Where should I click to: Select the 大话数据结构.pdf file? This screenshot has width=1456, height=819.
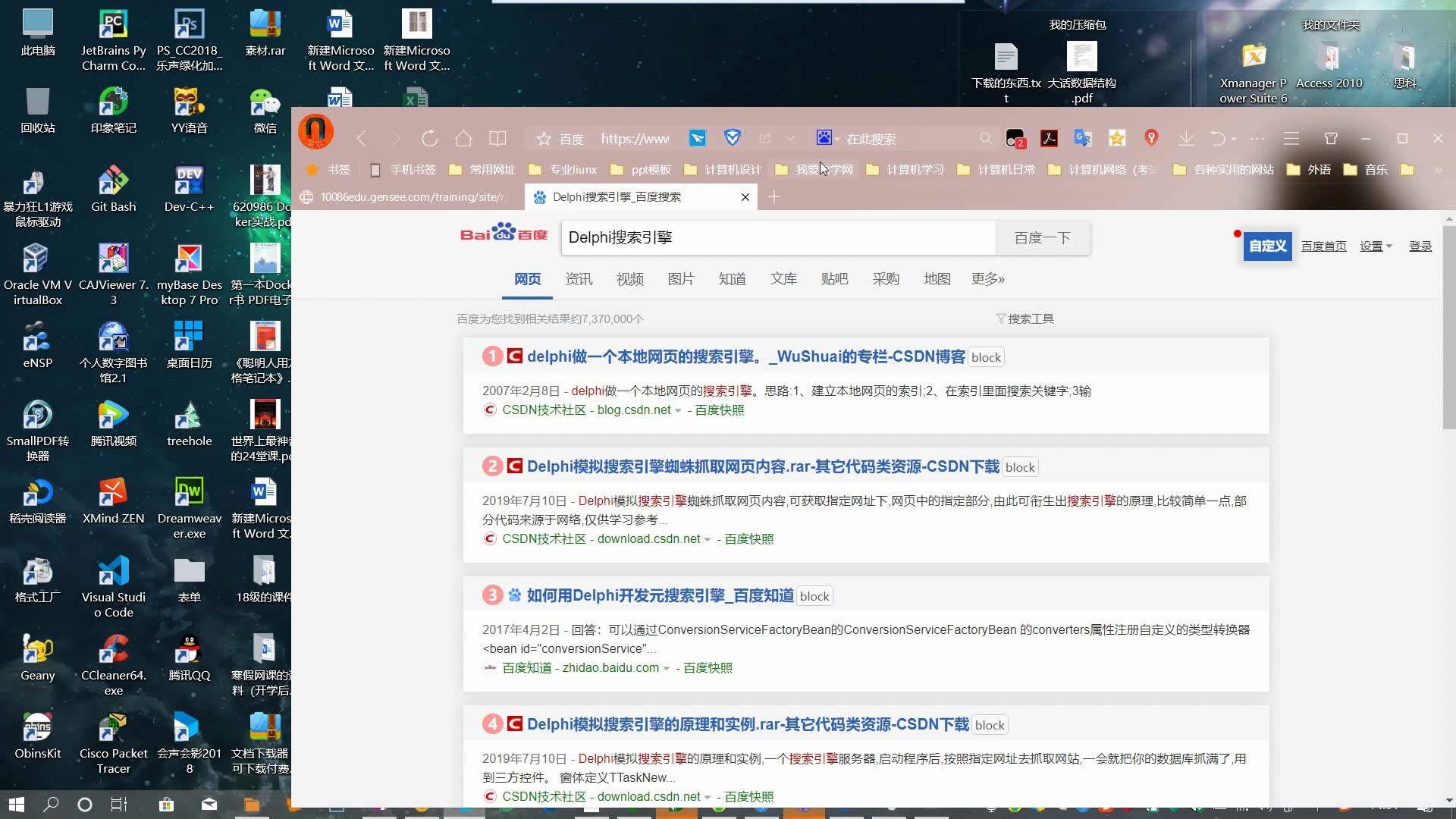point(1082,73)
